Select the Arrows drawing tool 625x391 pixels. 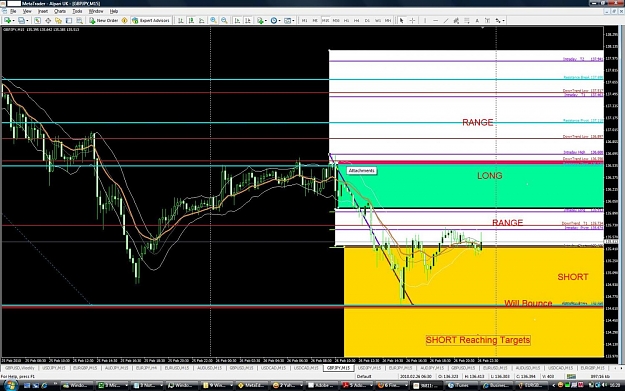coord(498,20)
